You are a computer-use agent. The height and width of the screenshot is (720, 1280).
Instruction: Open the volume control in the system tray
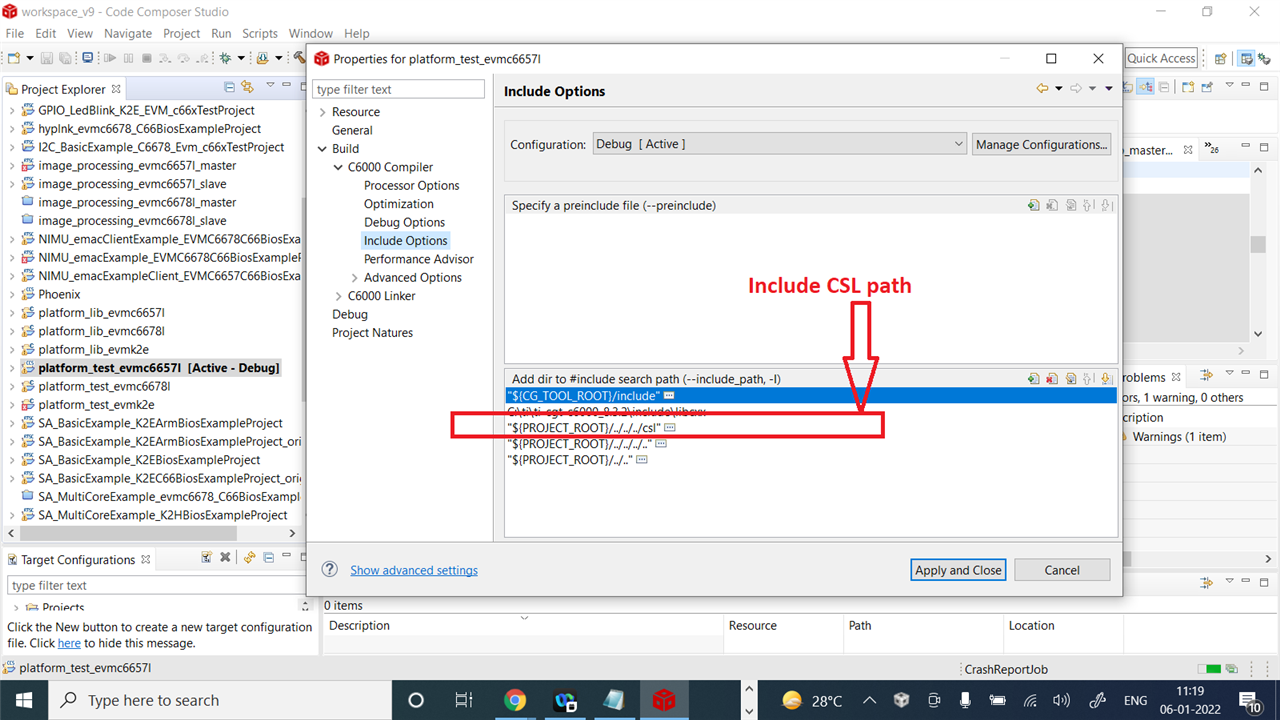tap(1062, 700)
